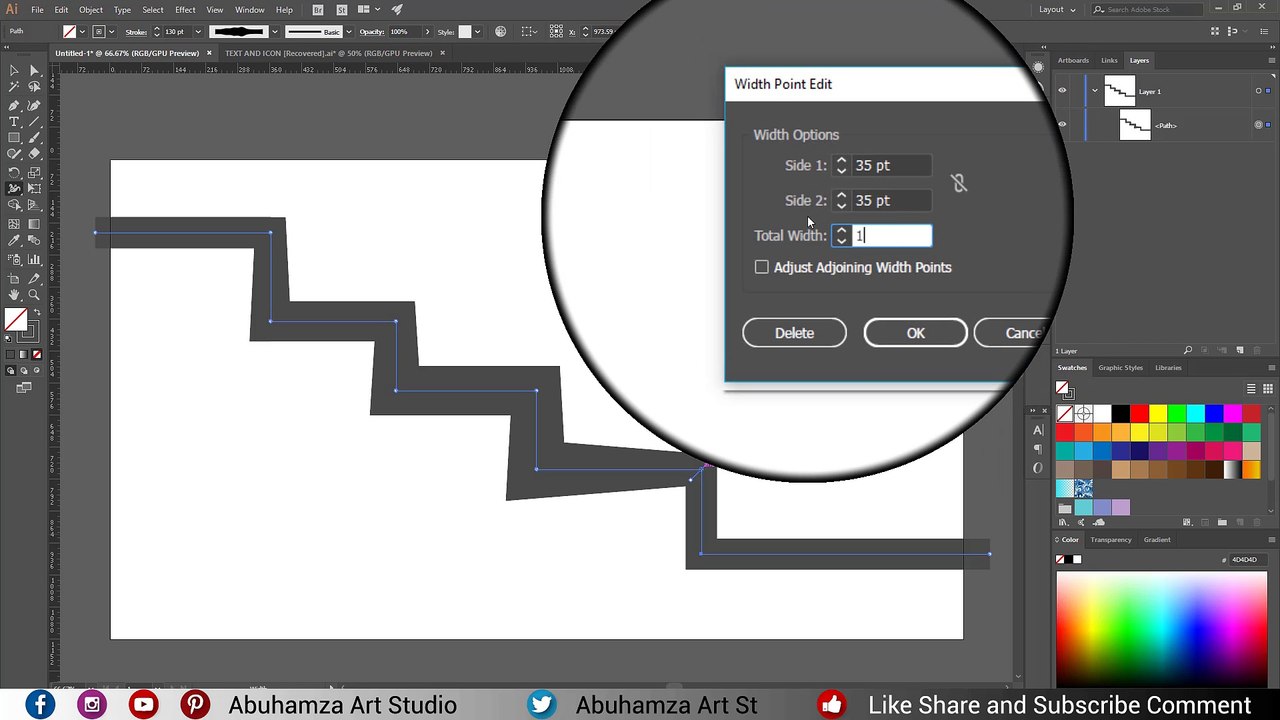Switch swatches to list view

click(x=1251, y=389)
